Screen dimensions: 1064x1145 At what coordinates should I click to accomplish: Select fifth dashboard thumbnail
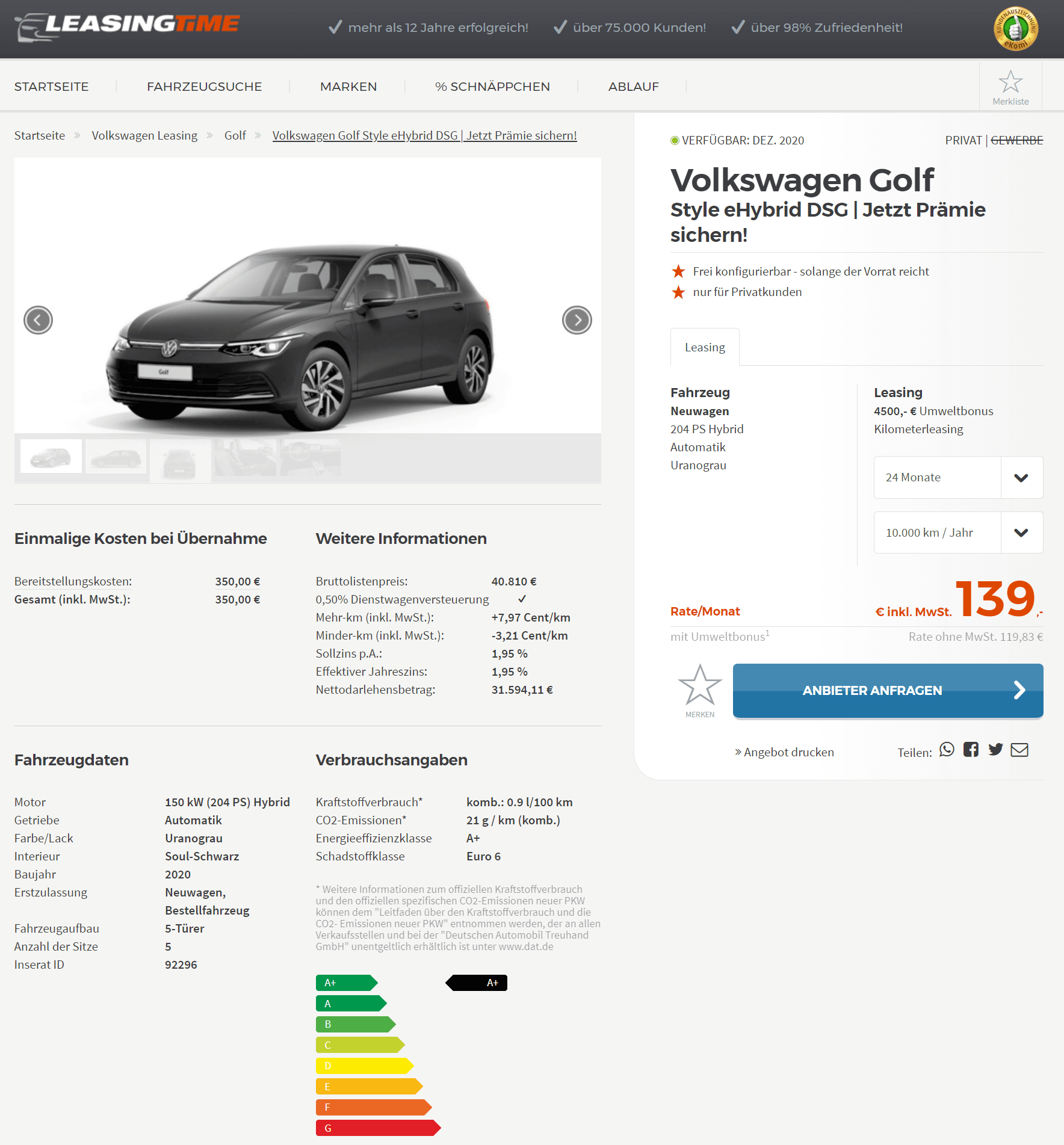pos(311,457)
